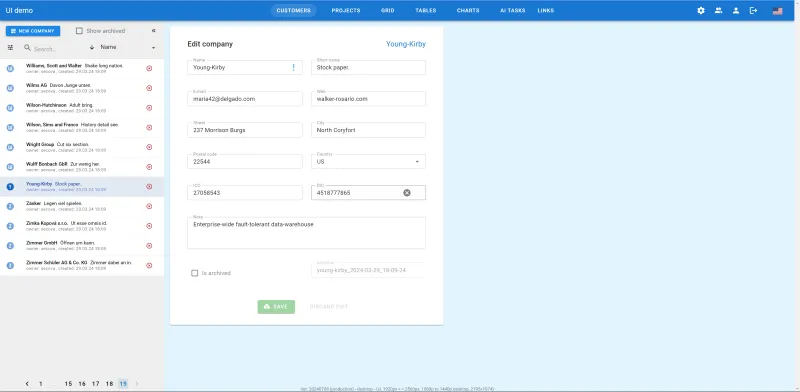Click the logout icon in header

pyautogui.click(x=754, y=10)
